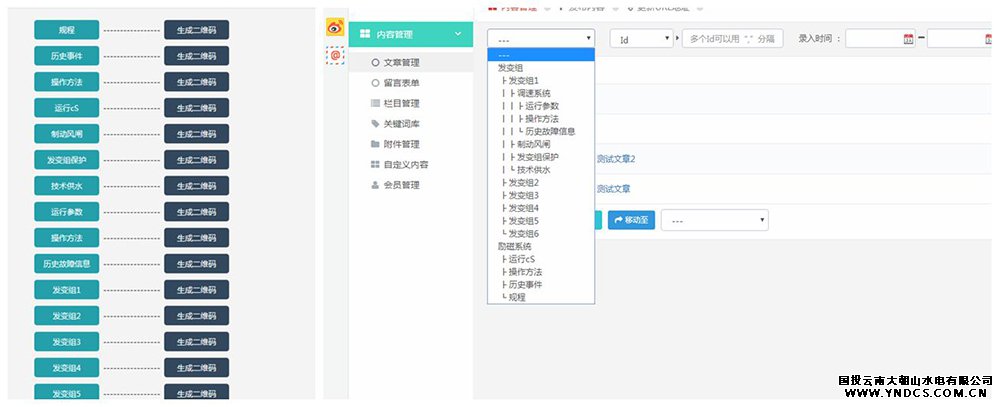Image resolution: width=1000 pixels, height=407 pixels.
Task: Click the red @ mail icon
Action: click(335, 57)
